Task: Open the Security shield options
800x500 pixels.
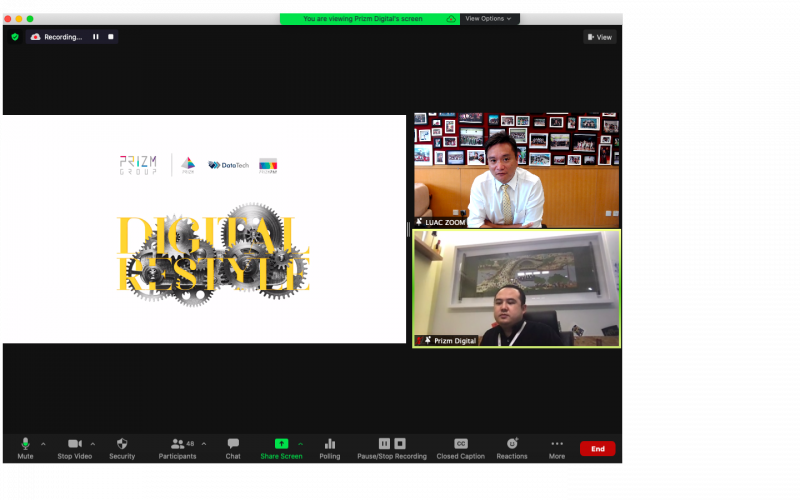Action: coord(122,448)
